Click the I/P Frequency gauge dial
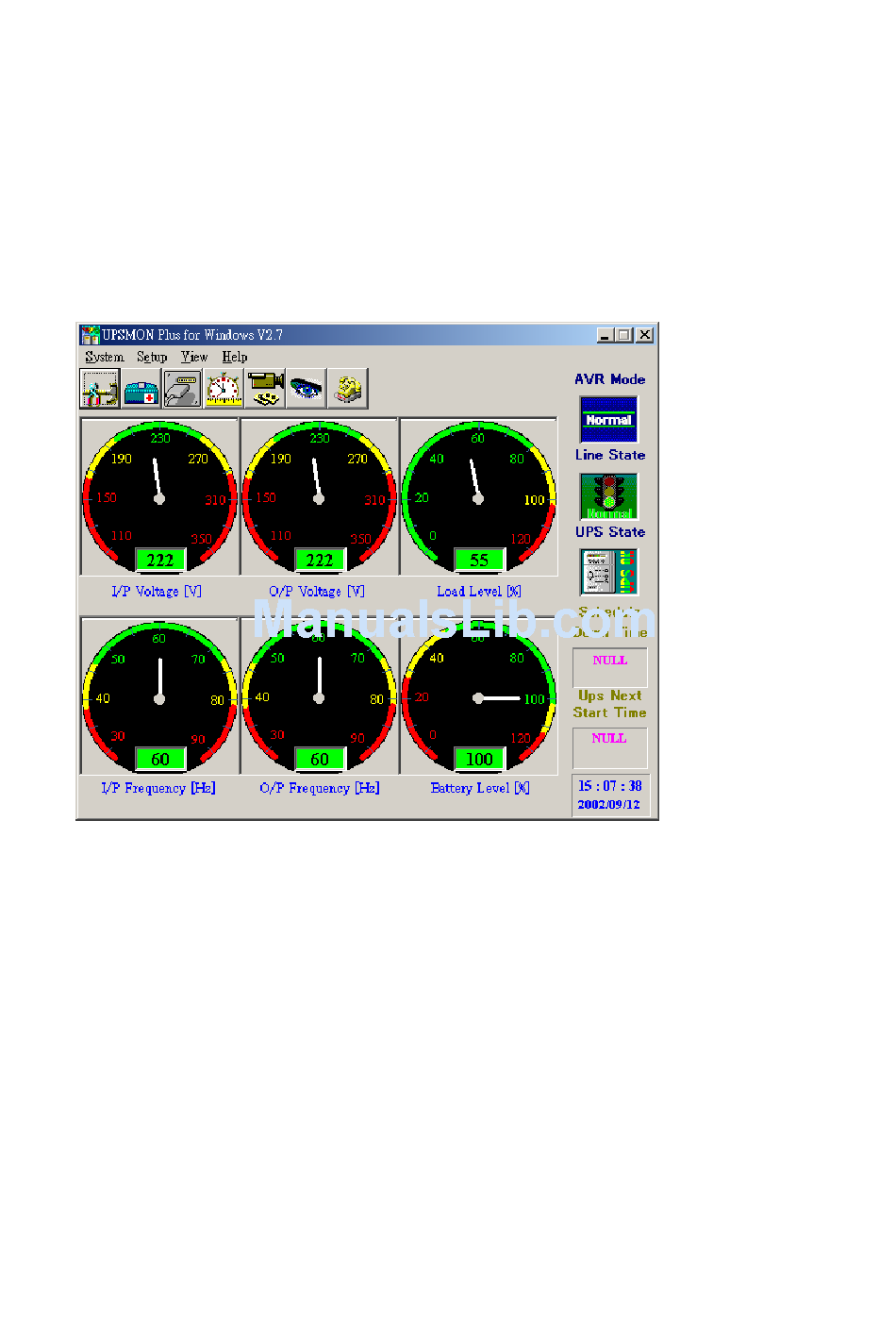The width and height of the screenshot is (896, 1340). click(x=159, y=695)
